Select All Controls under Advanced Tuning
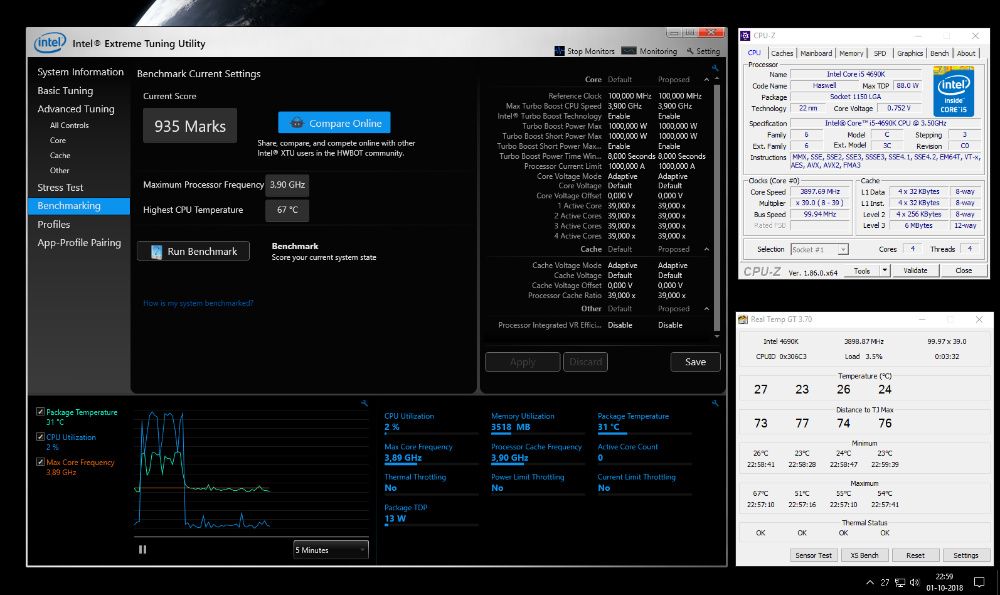Viewport: 1000px width, 595px height. coord(70,126)
